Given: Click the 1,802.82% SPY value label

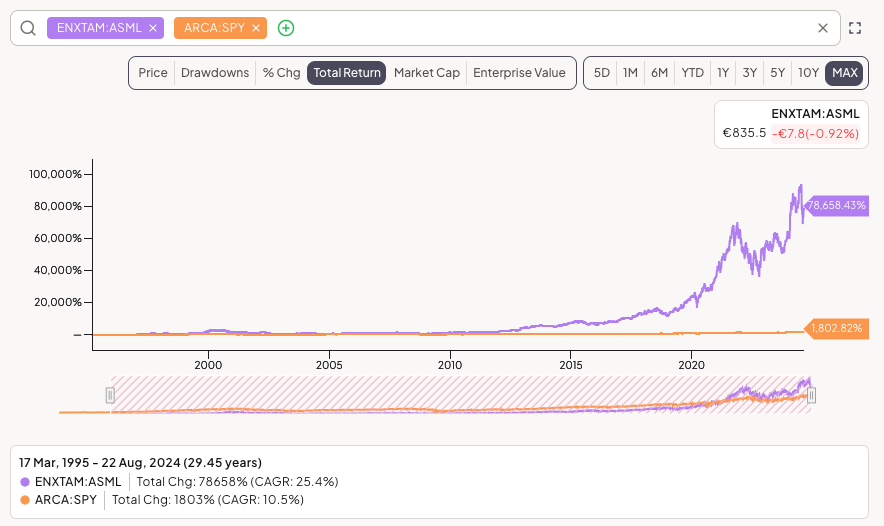Looking at the screenshot, I should pyautogui.click(x=837, y=328).
